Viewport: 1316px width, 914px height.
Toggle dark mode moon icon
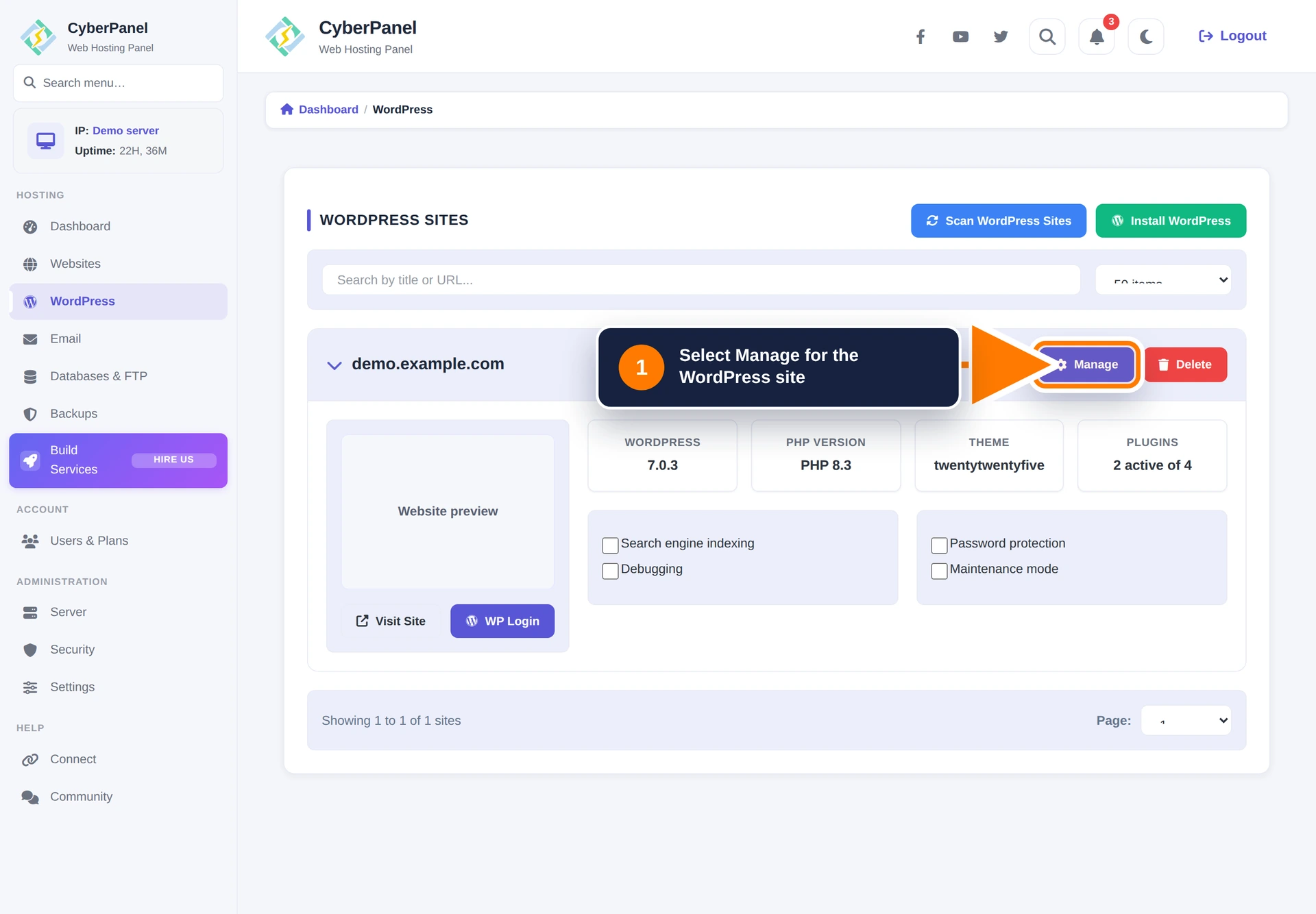(x=1146, y=36)
